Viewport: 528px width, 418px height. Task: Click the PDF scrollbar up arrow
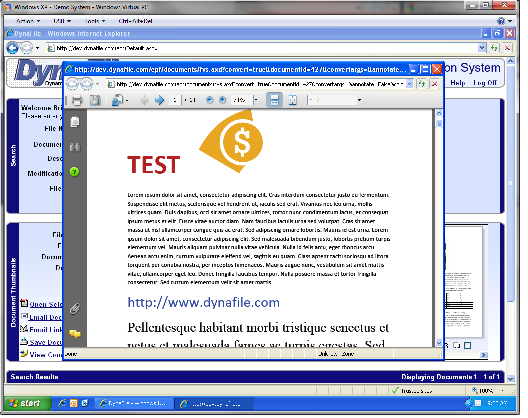pos(439,114)
